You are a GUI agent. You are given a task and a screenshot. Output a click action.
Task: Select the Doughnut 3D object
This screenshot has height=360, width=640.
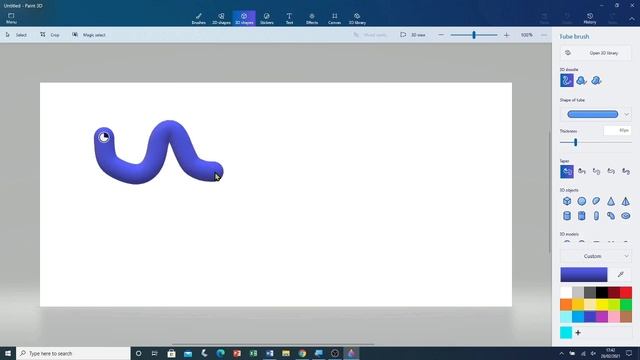pos(626,216)
